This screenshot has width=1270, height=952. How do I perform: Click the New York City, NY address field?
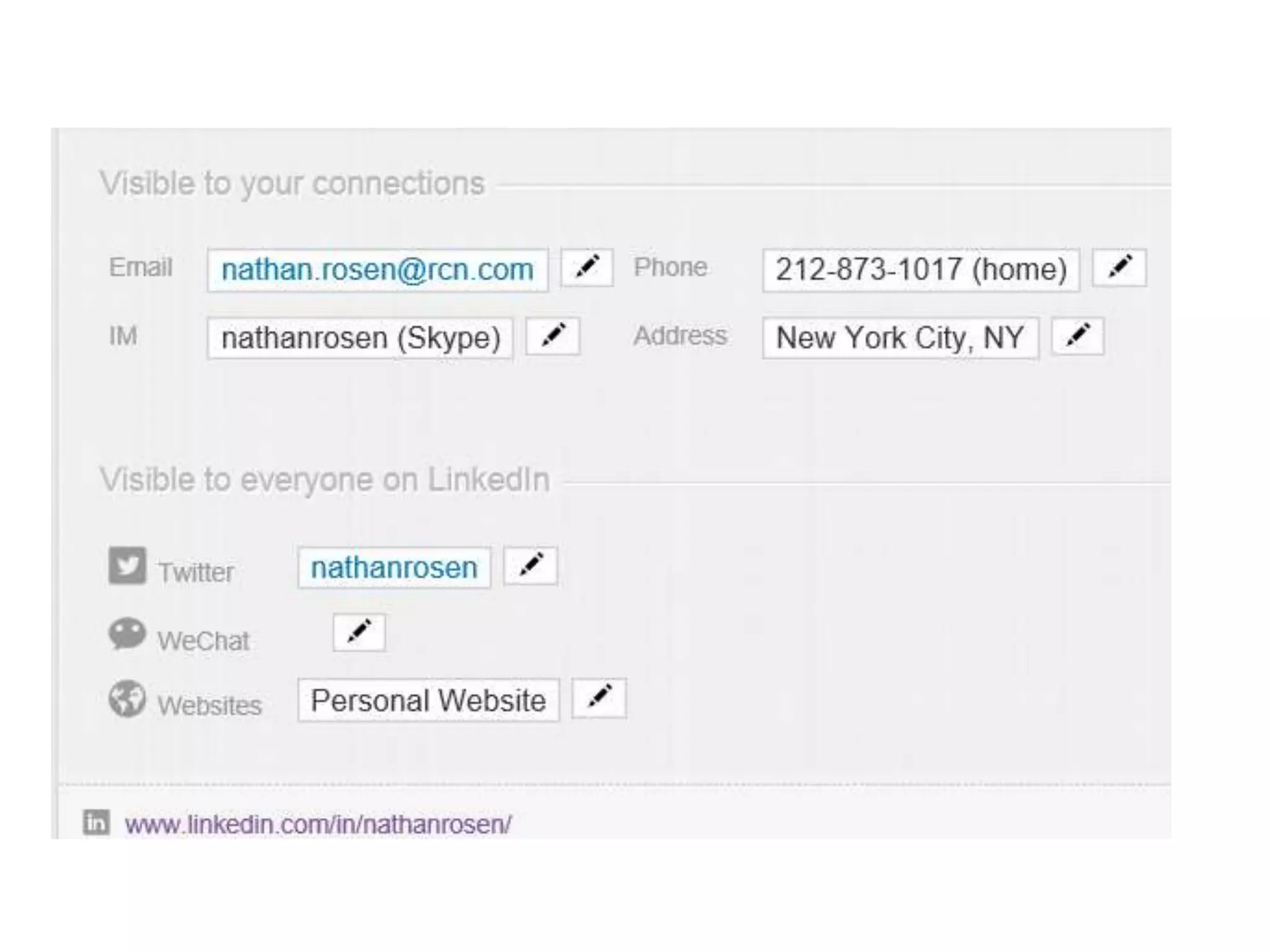[900, 338]
